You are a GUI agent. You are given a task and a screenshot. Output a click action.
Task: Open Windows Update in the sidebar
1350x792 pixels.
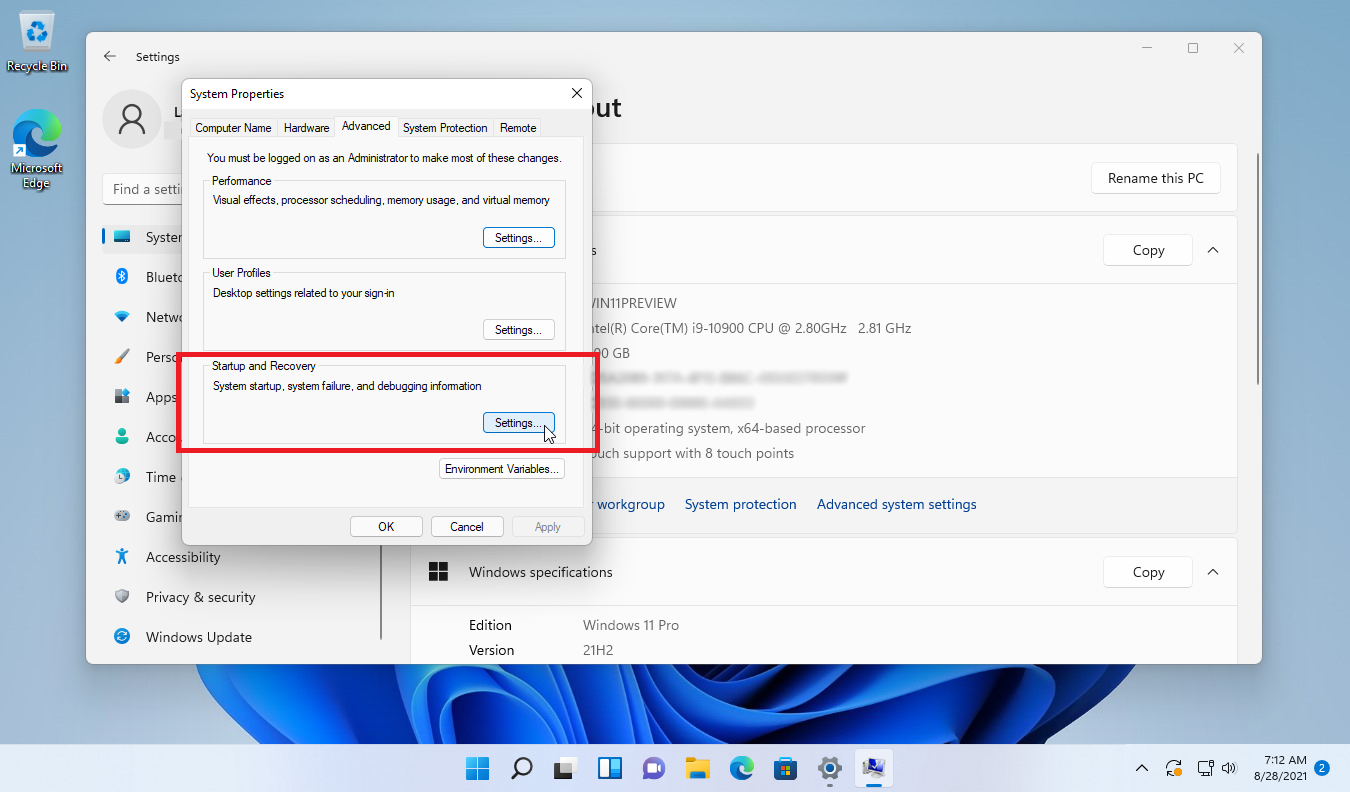point(198,637)
